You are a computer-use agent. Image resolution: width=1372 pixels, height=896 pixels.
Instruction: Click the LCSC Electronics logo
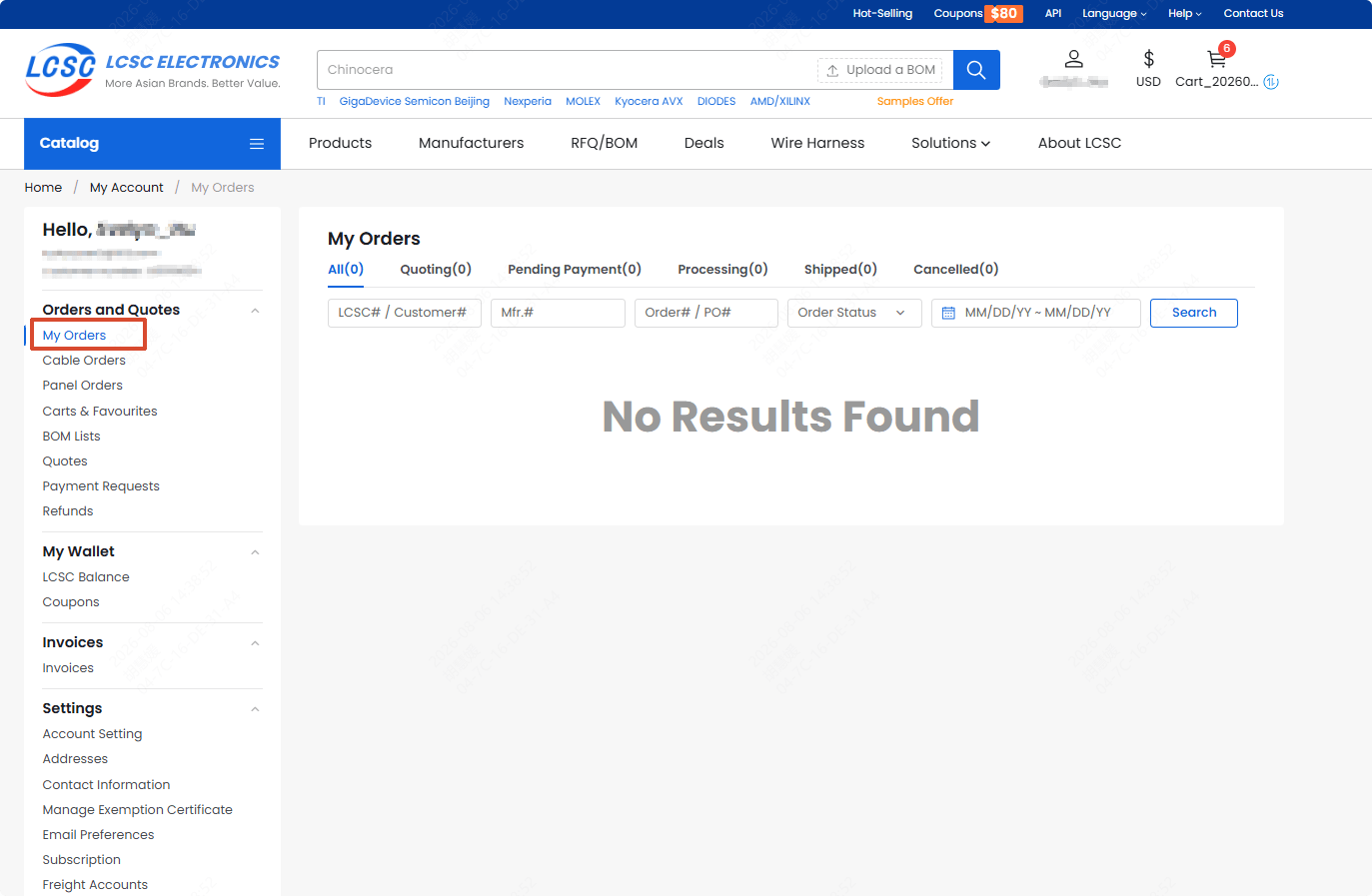point(153,70)
